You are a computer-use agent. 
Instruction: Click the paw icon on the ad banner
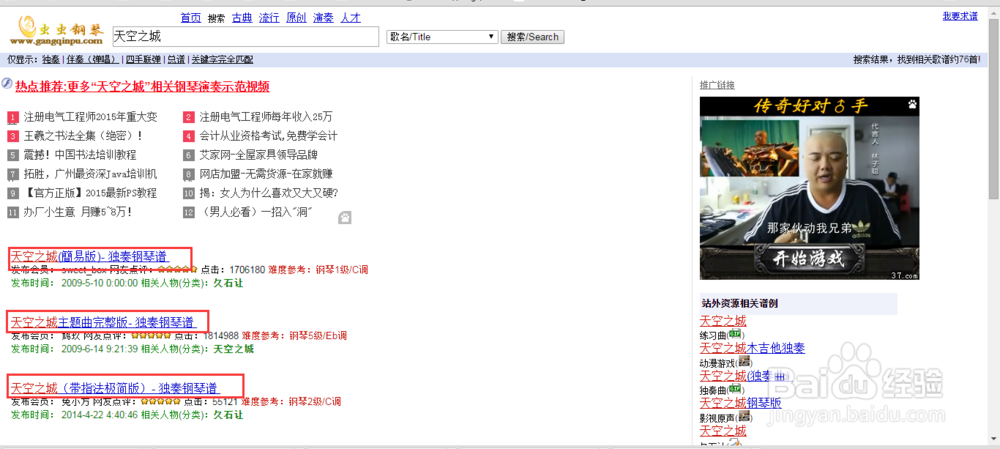(x=912, y=104)
